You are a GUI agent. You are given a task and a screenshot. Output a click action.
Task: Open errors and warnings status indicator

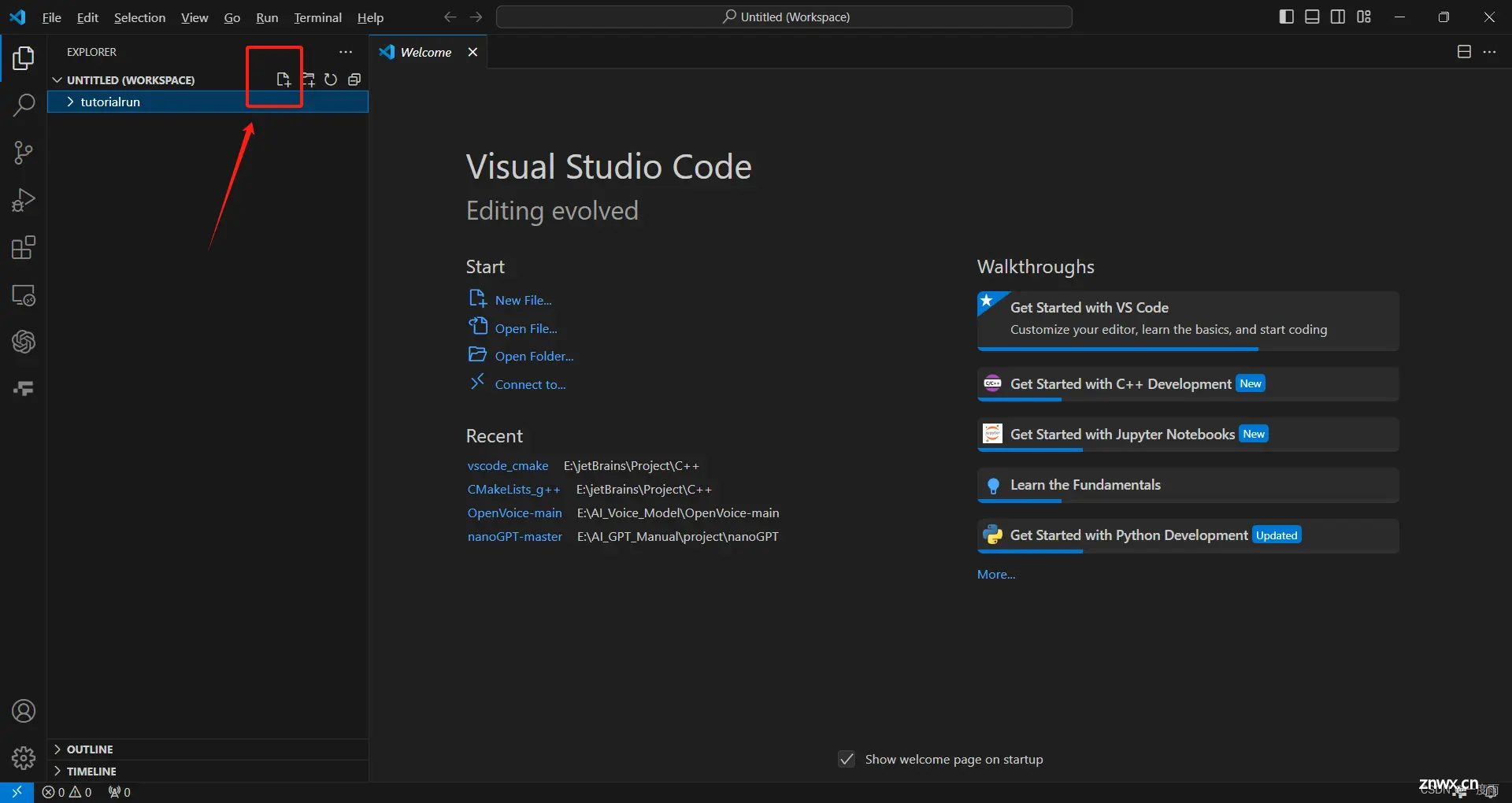tap(67, 792)
